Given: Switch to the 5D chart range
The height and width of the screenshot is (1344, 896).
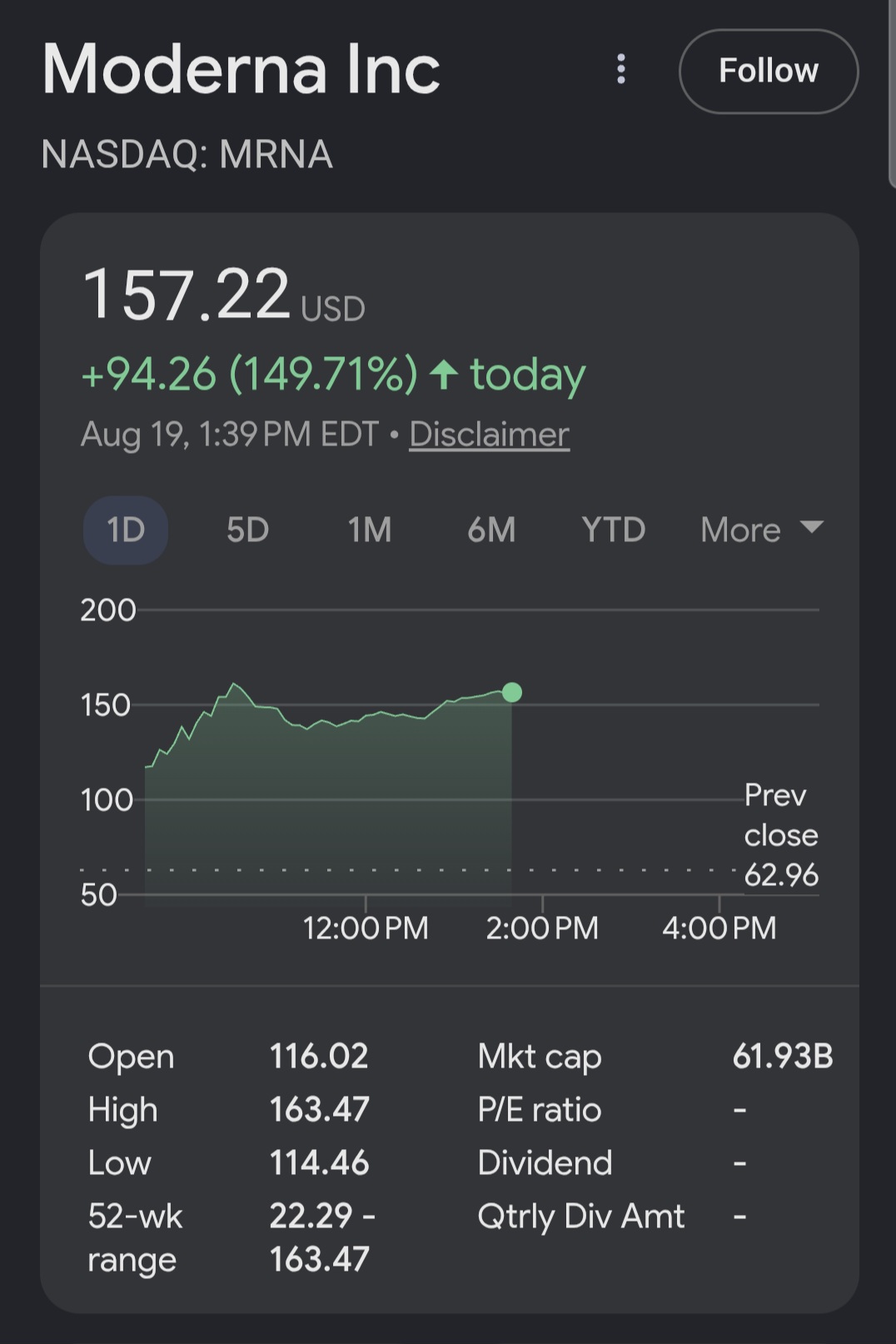Looking at the screenshot, I should click(247, 530).
